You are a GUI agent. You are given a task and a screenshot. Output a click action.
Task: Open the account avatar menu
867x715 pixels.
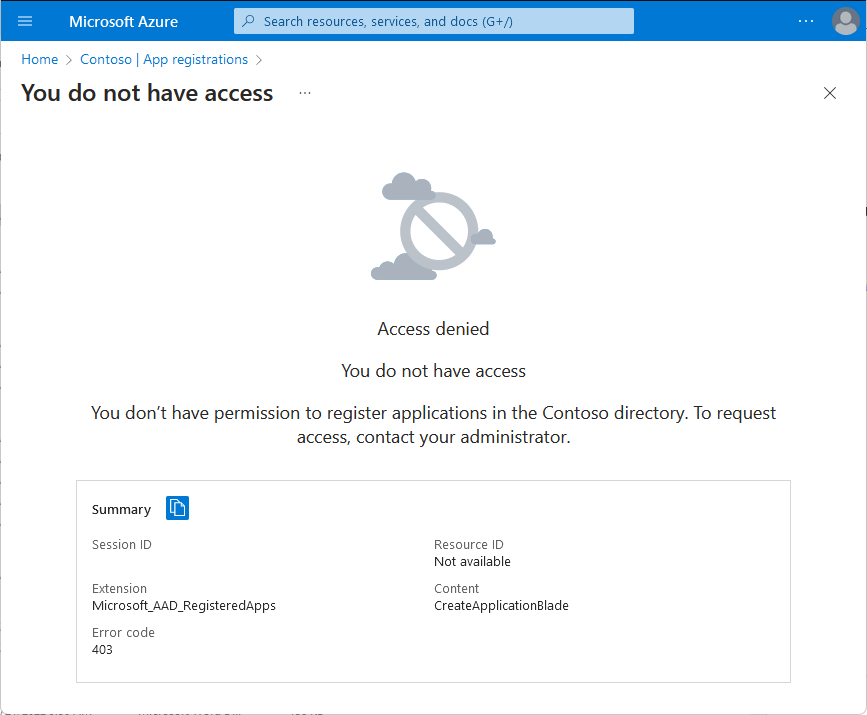(845, 21)
